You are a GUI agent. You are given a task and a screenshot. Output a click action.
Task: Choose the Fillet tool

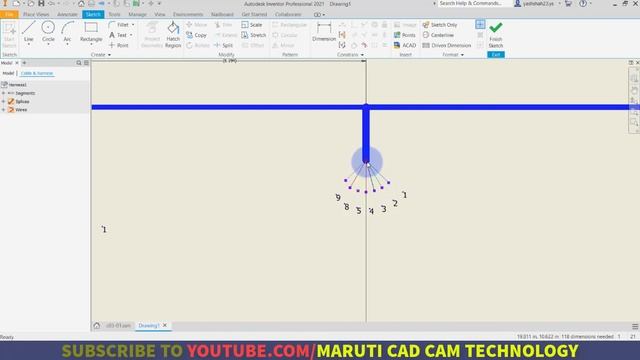[x=119, y=25]
